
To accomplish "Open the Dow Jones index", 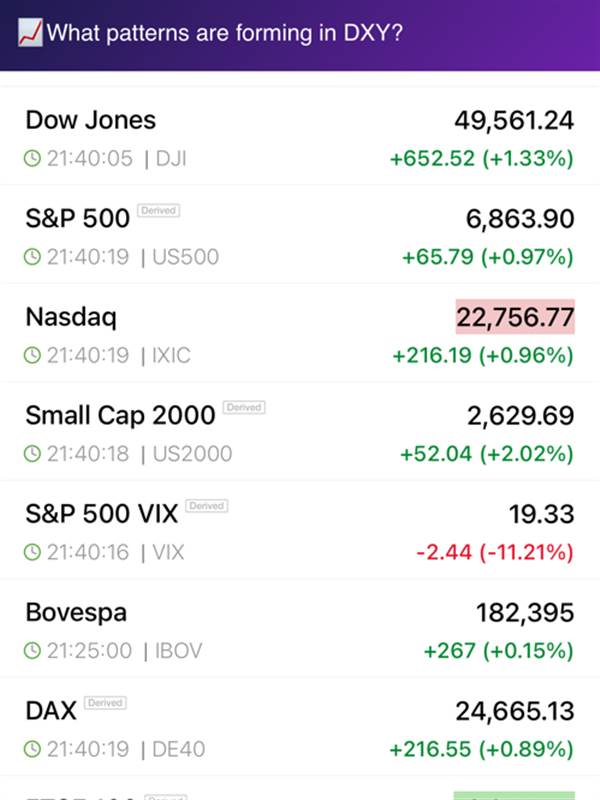I will [91, 121].
